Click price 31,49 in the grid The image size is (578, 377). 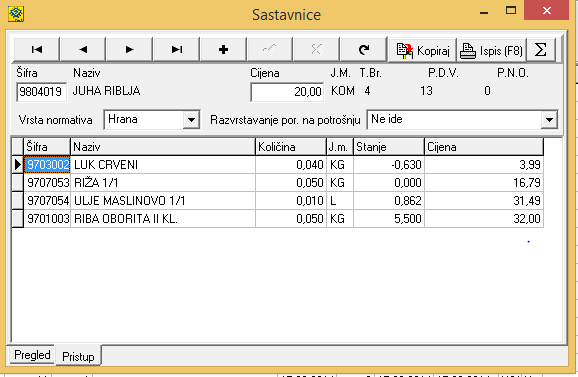coord(484,200)
